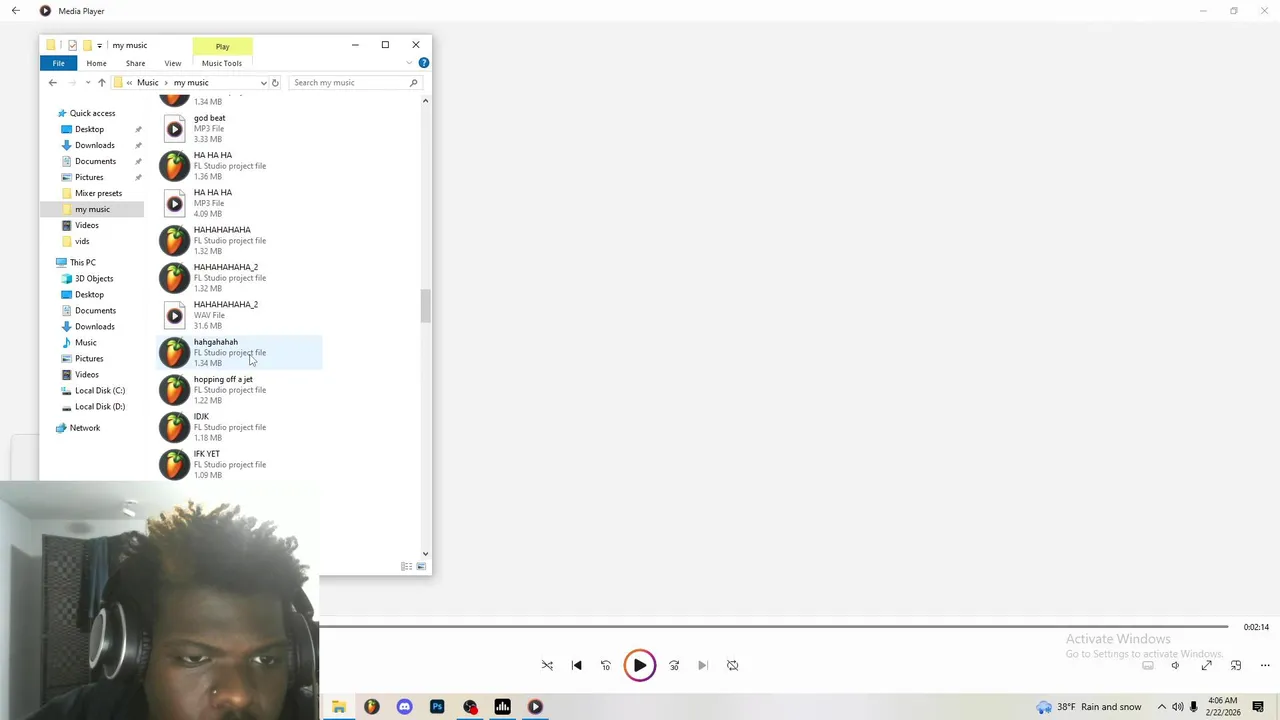This screenshot has width=1280, height=720.
Task: Skip forward 30 seconds
Action: coord(674,665)
